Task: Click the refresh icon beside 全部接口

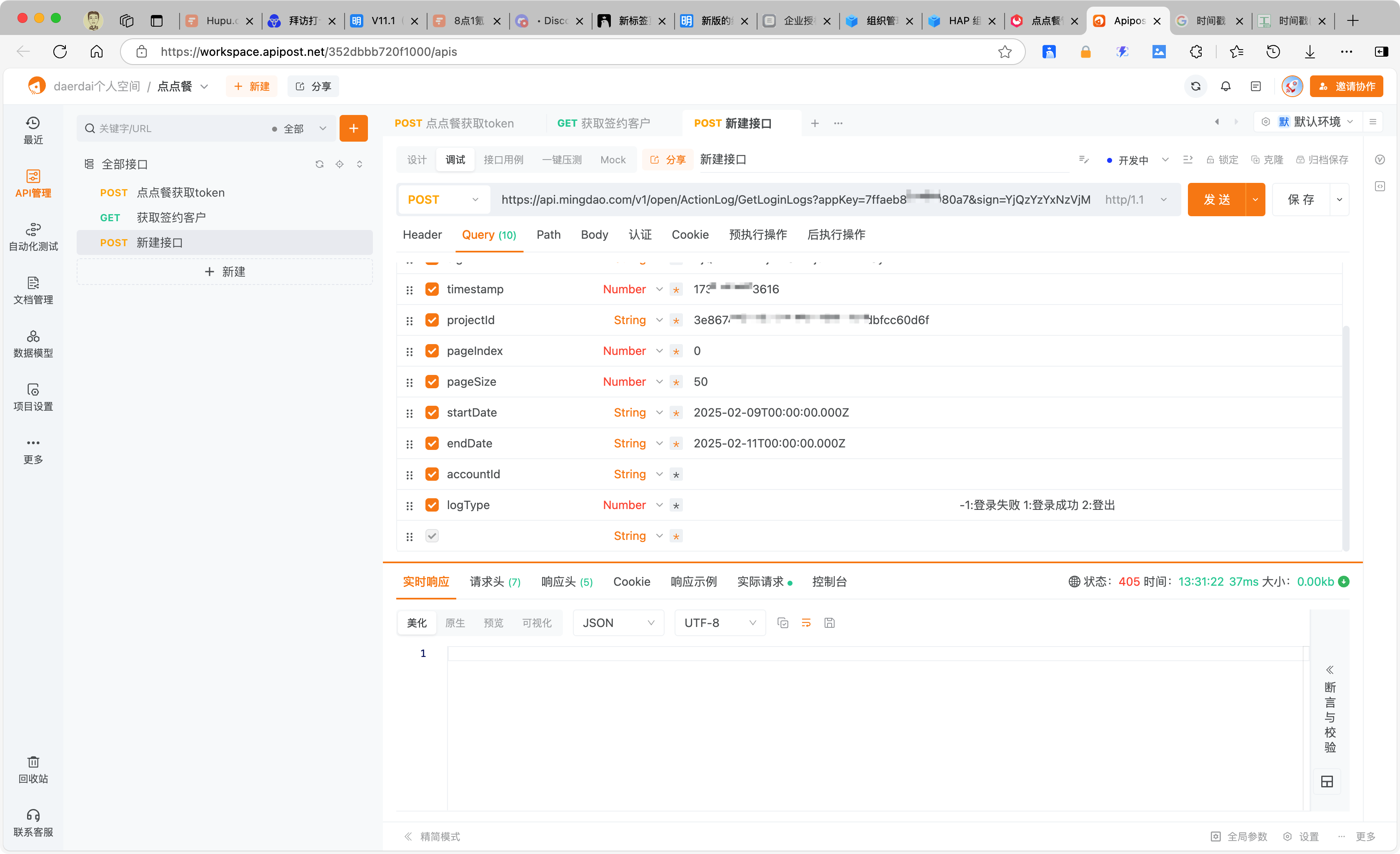Action: pyautogui.click(x=319, y=164)
